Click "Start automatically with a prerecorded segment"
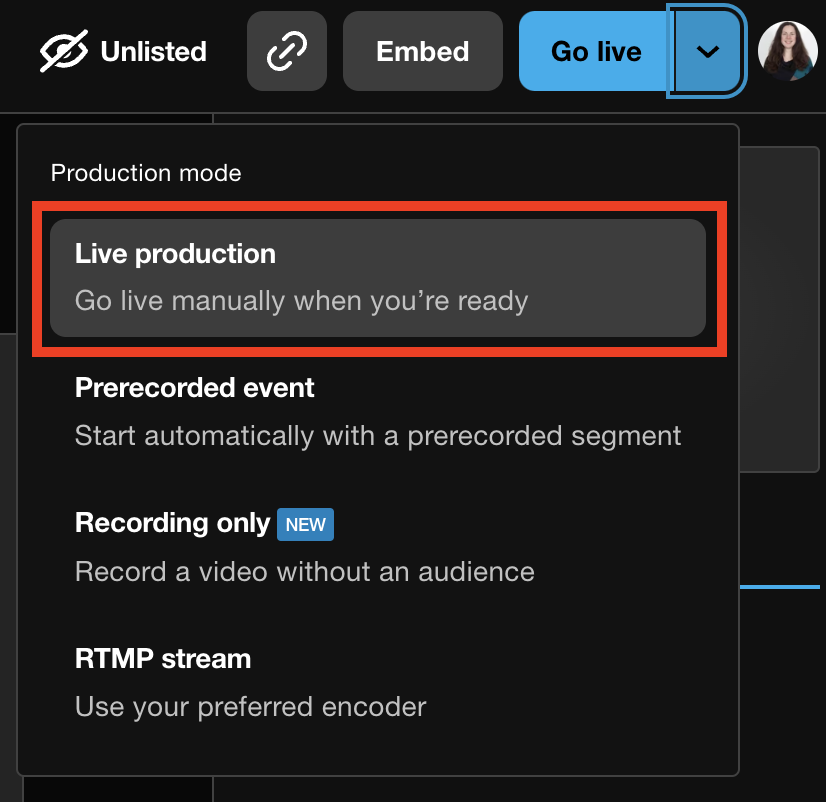This screenshot has width=826, height=802. tap(378, 436)
